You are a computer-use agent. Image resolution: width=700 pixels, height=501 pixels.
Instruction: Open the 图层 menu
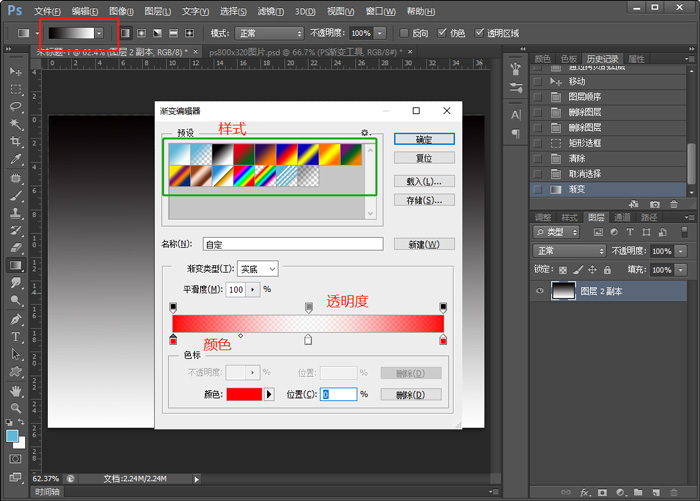pyautogui.click(x=158, y=11)
